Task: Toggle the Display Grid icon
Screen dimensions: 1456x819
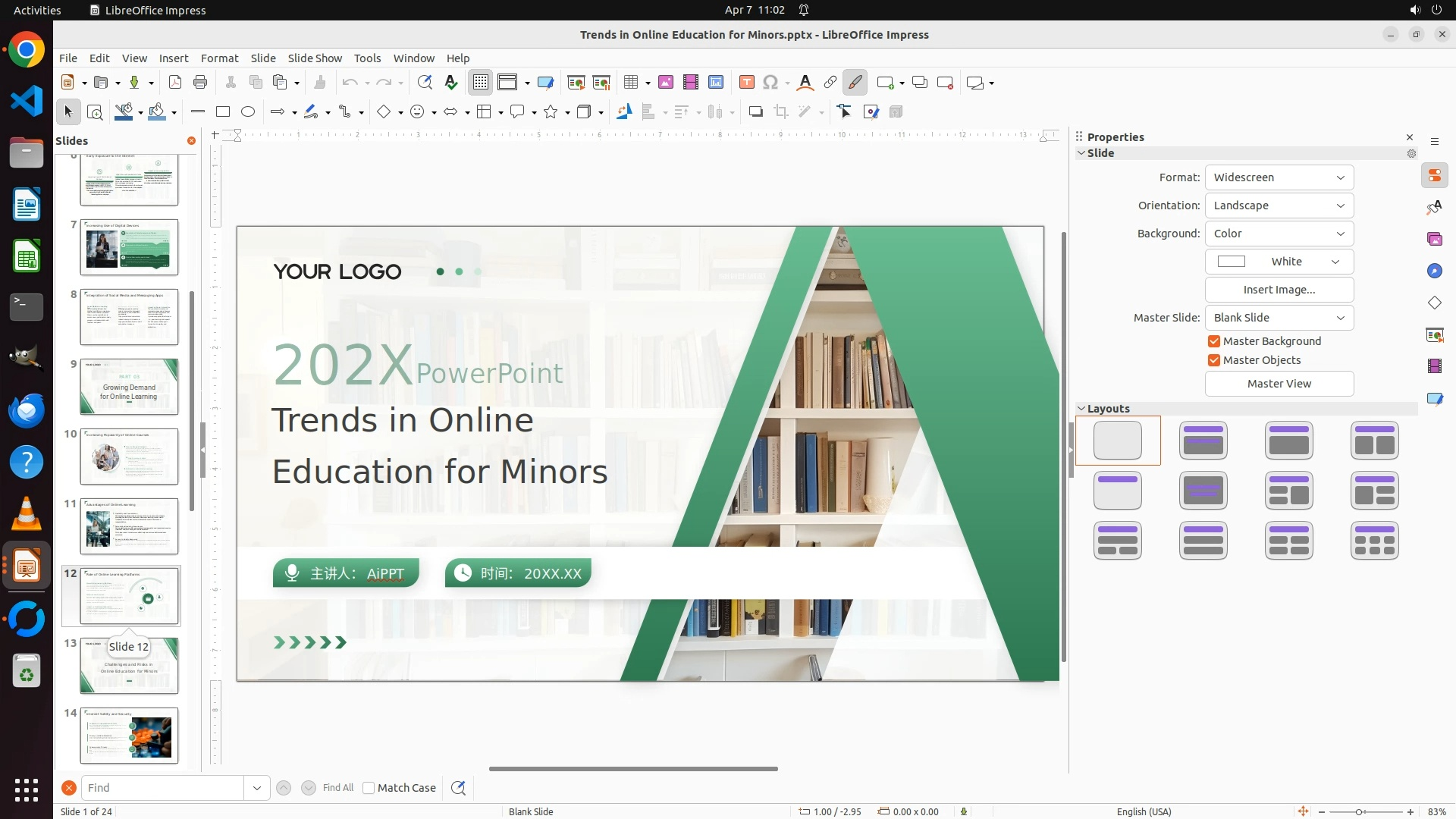Action: [x=481, y=83]
